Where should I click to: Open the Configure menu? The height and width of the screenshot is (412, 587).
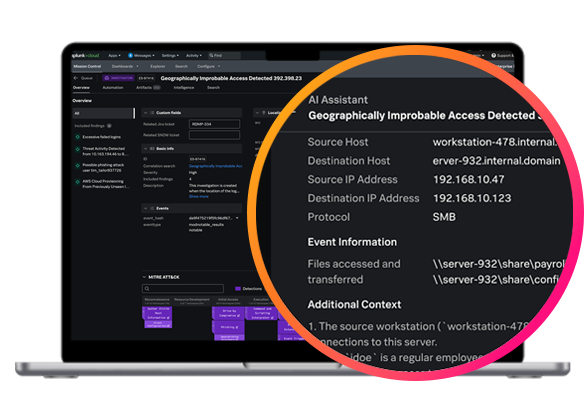pos(209,66)
